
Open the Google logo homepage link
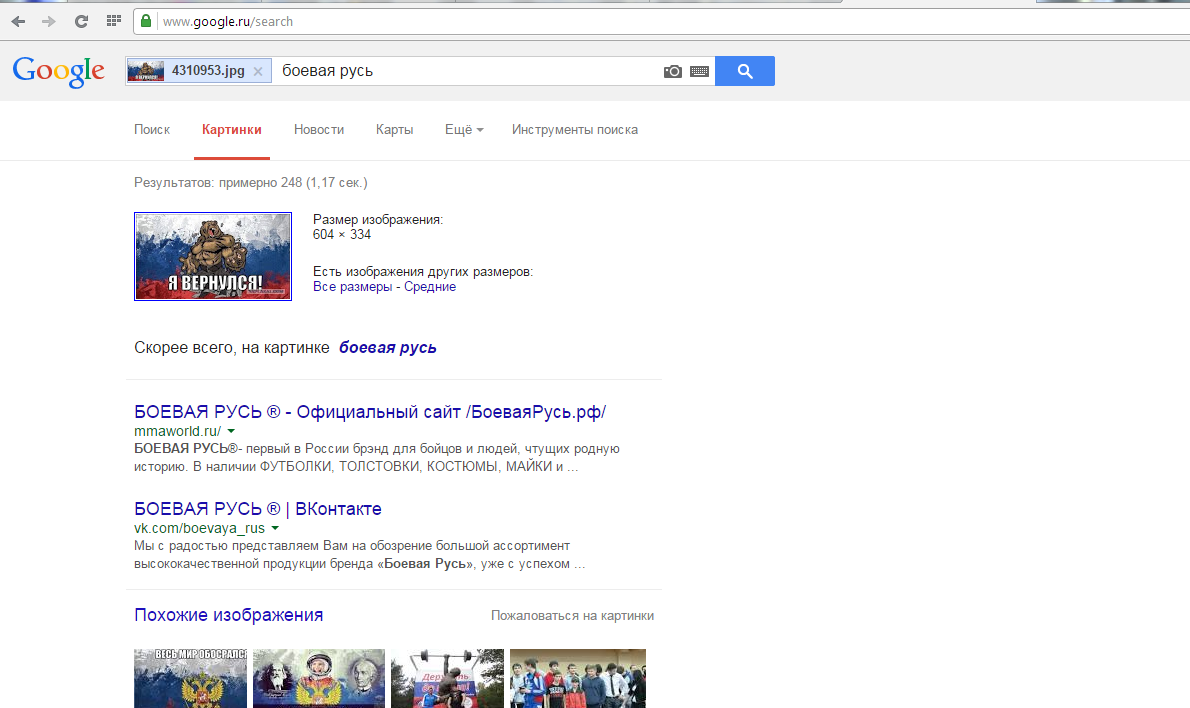pos(58,71)
